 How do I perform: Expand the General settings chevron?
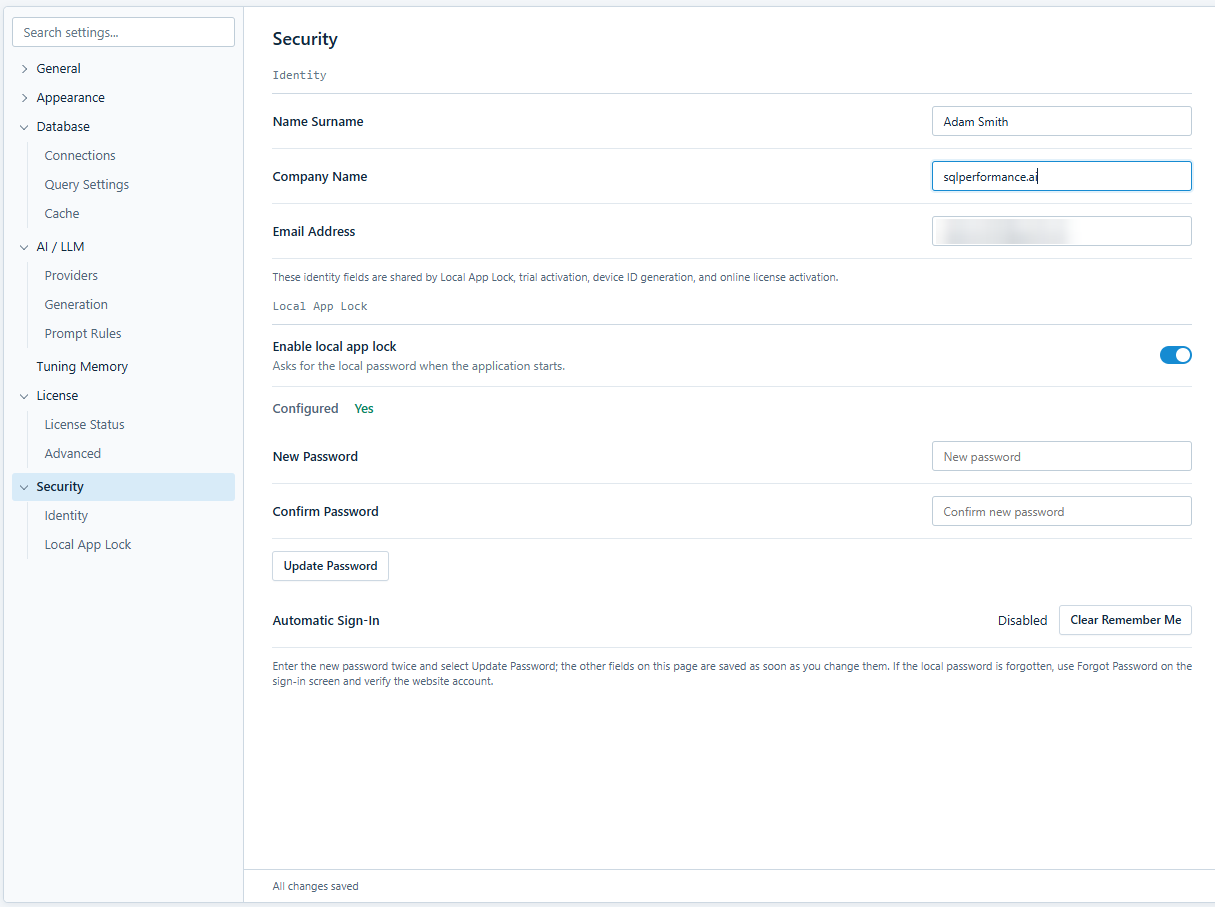pyautogui.click(x=24, y=69)
